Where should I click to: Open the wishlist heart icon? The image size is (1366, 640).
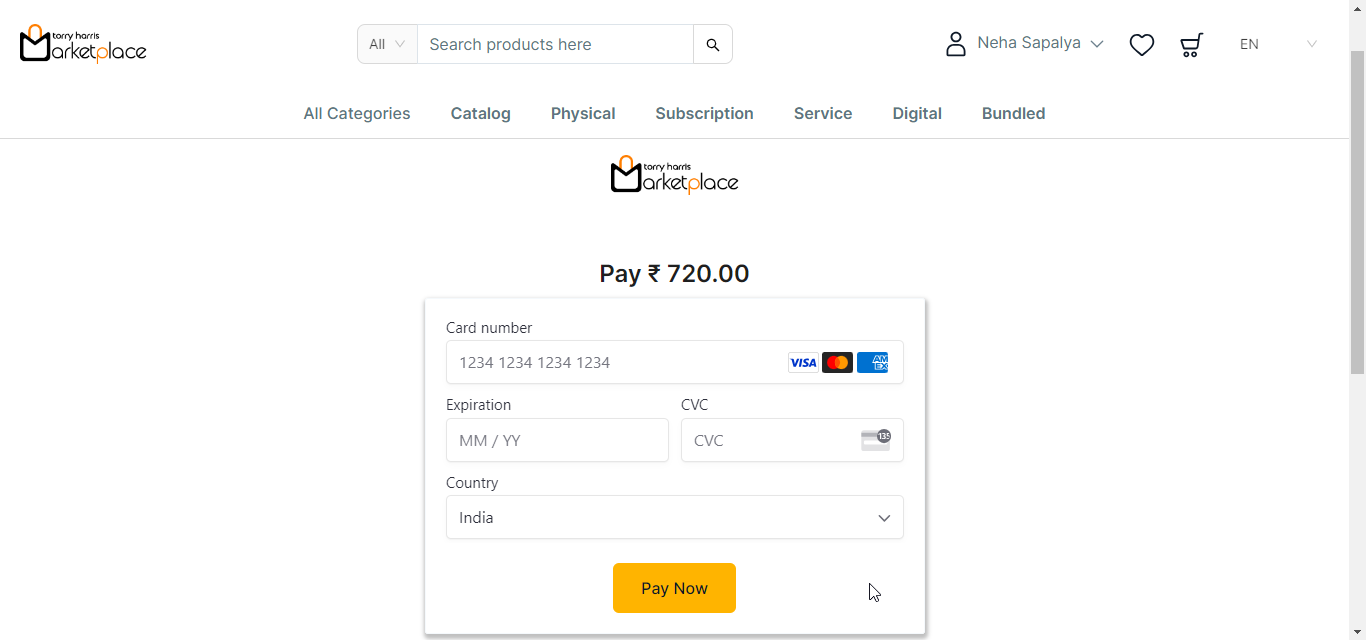coord(1141,45)
